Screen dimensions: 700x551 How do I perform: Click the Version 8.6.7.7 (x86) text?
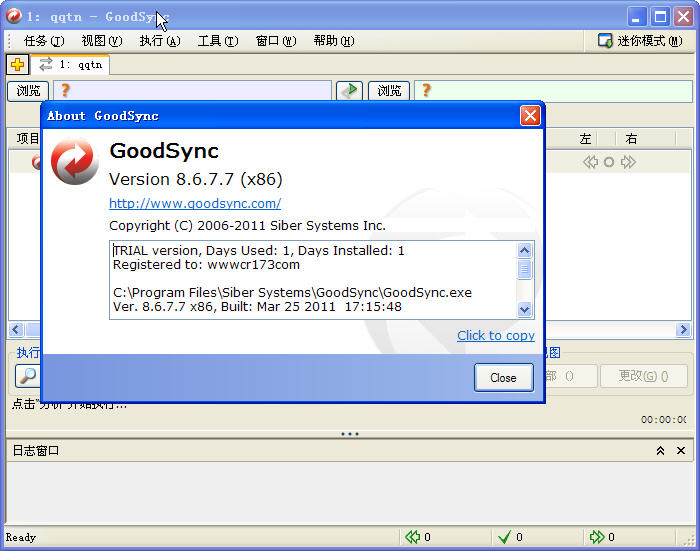tap(196, 179)
